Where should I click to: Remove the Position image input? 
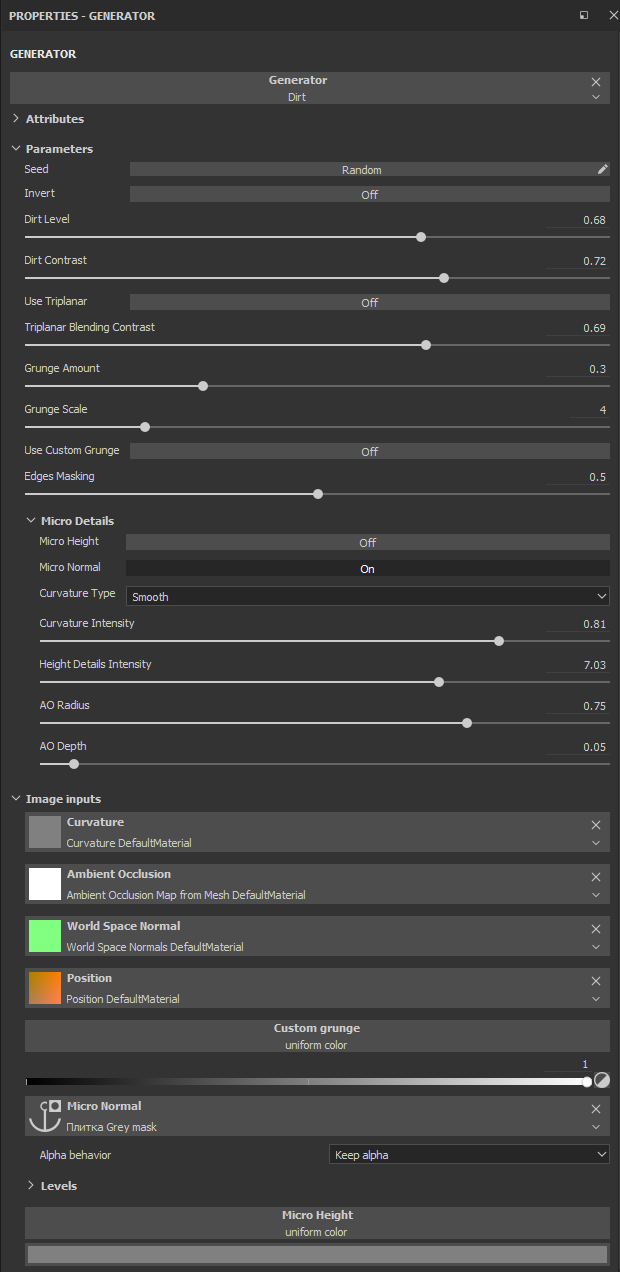pos(596,981)
